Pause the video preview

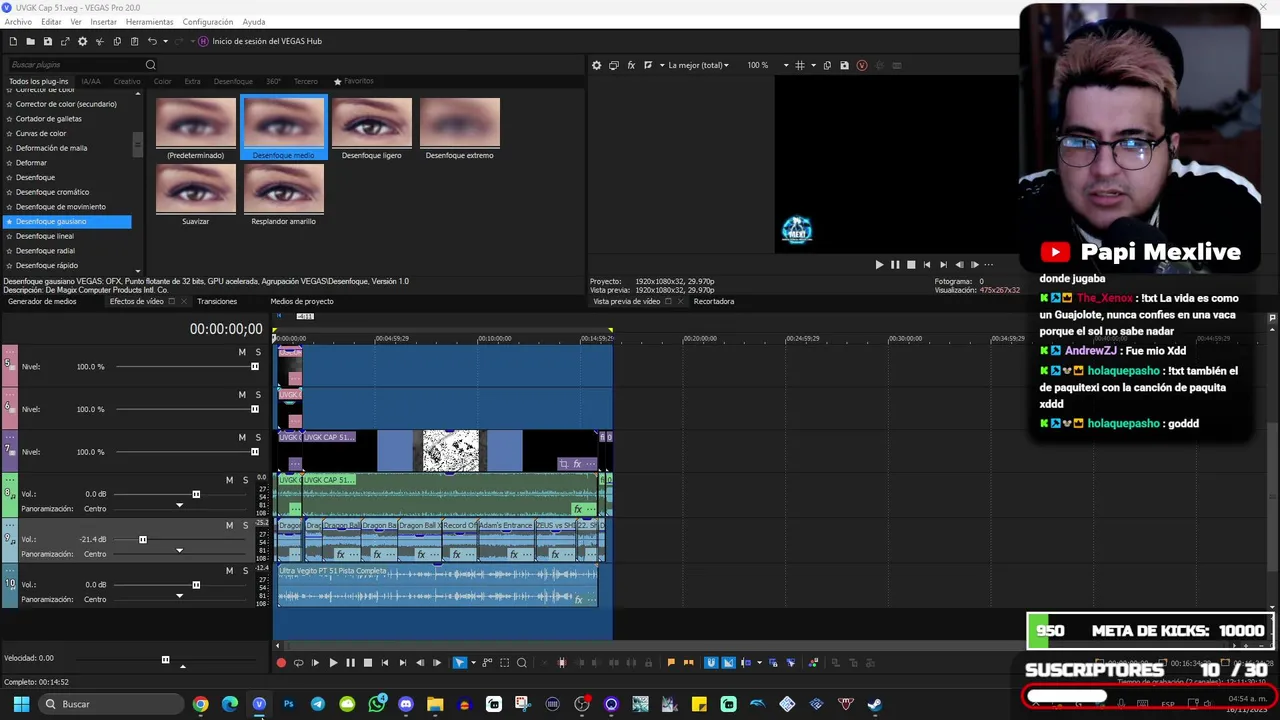pyautogui.click(x=895, y=265)
